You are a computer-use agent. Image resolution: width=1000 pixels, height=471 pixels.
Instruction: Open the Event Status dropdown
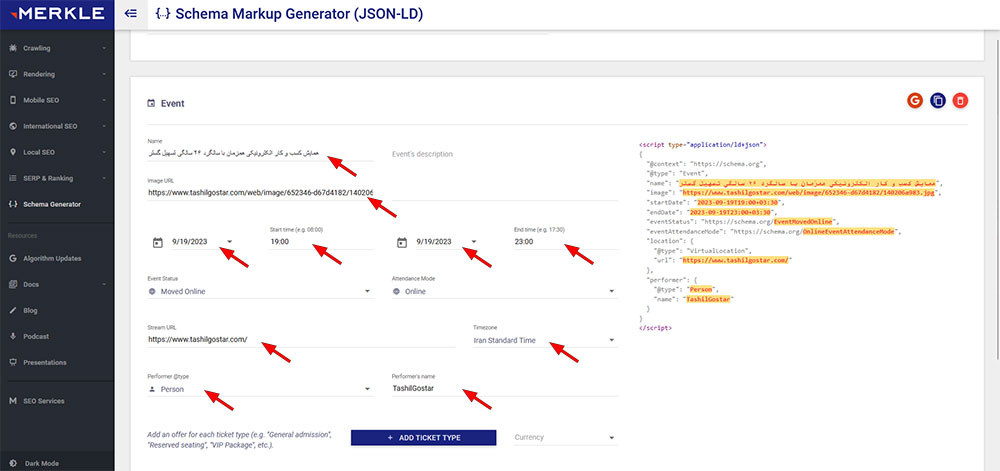click(260, 291)
